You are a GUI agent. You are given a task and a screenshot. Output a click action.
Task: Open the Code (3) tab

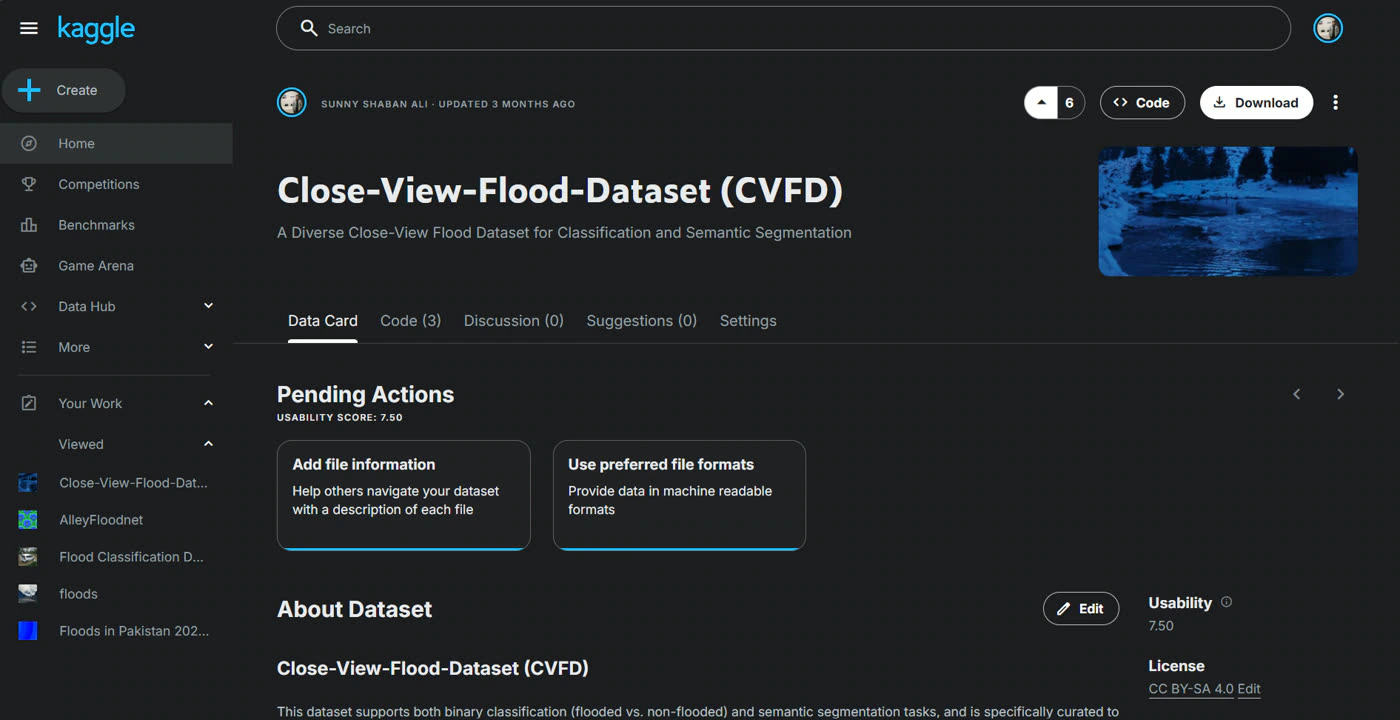point(411,321)
